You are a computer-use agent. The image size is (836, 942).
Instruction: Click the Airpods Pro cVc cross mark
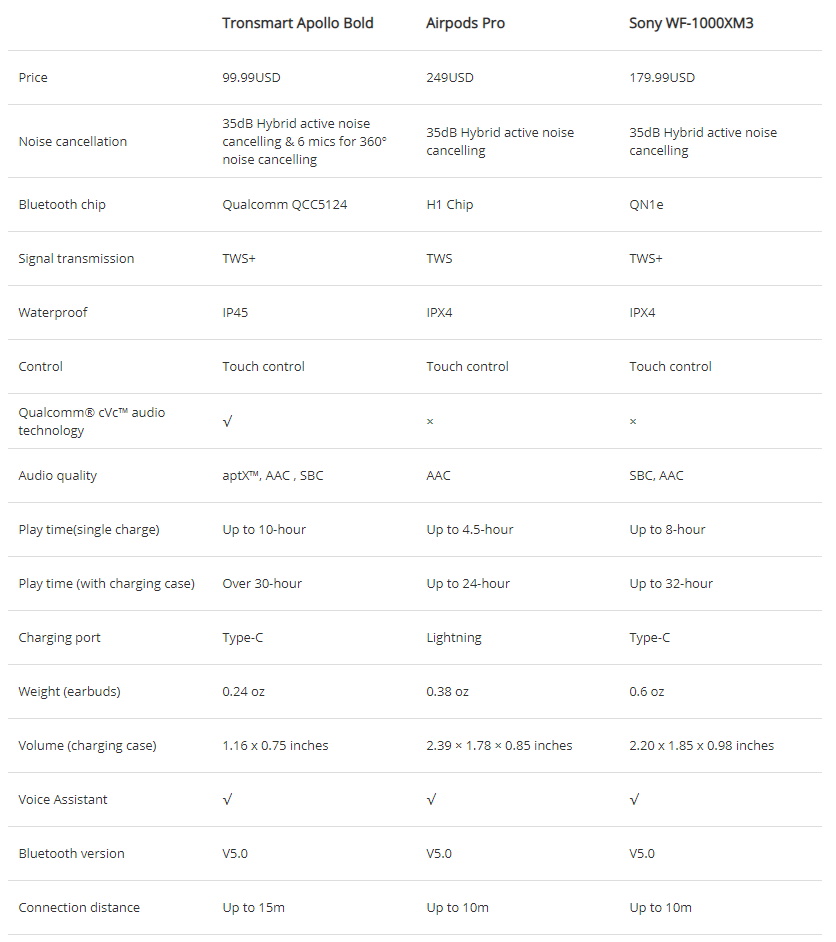point(430,422)
